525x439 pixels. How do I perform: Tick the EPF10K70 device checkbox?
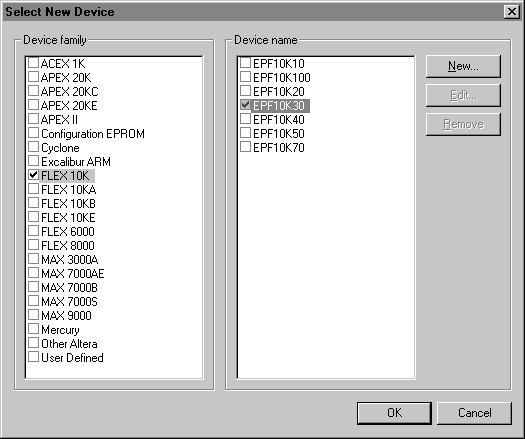pos(245,147)
